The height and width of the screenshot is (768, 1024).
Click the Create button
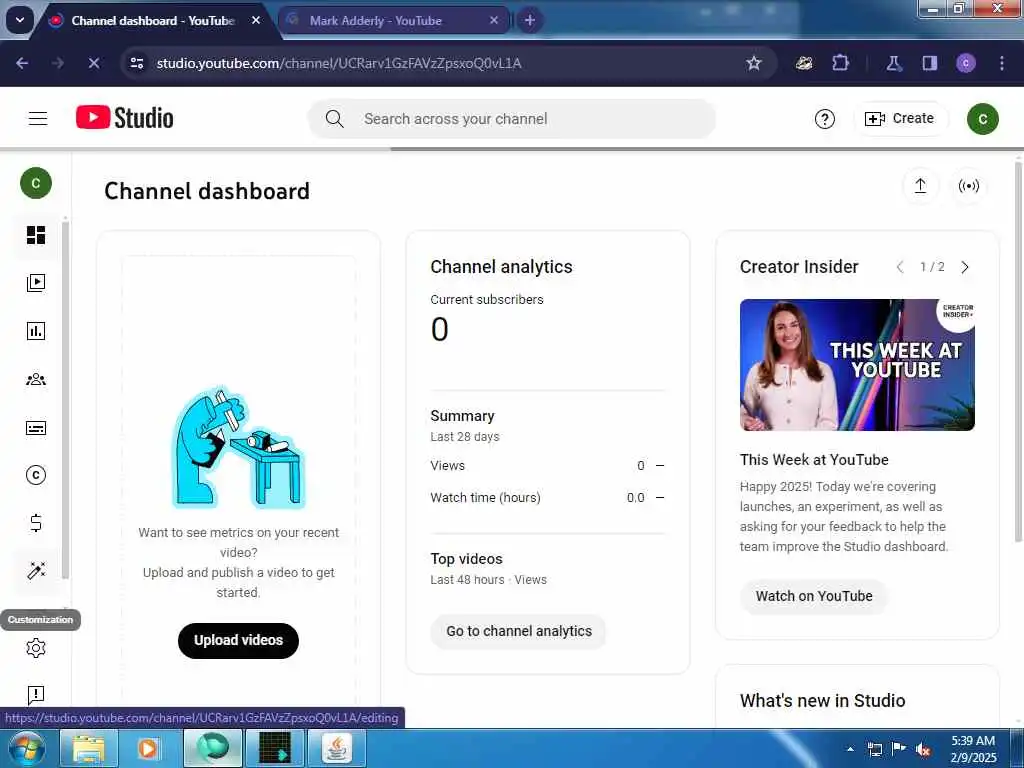900,119
